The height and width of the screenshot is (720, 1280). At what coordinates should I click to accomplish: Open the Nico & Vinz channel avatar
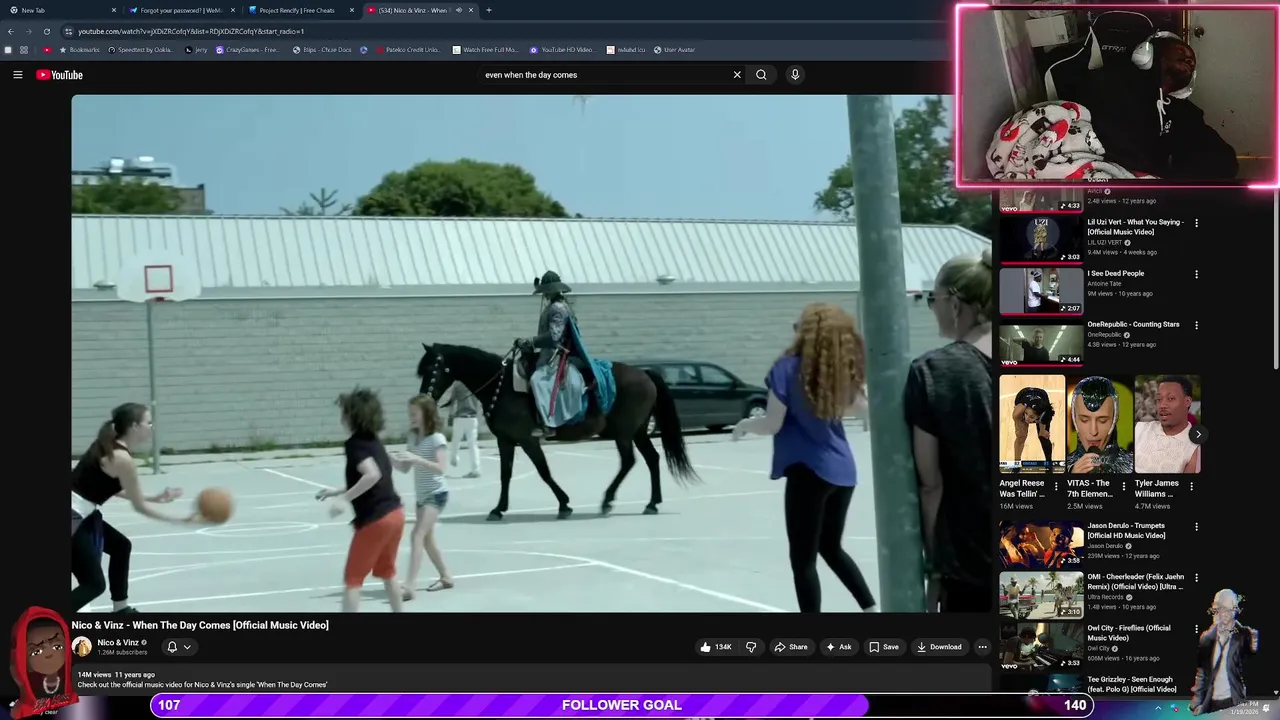pos(82,647)
